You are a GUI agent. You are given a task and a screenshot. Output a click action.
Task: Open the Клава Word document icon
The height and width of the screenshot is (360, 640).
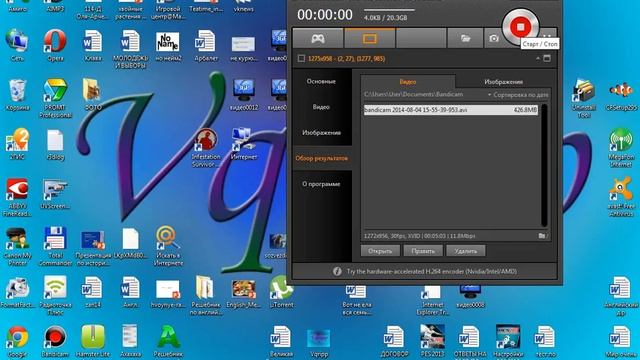coord(93,45)
